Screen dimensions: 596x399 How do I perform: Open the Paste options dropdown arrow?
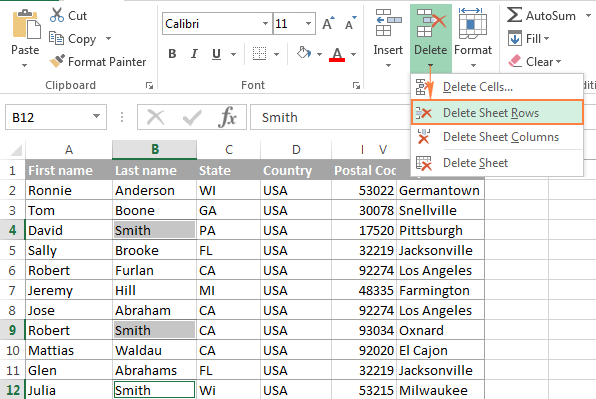coord(25,65)
